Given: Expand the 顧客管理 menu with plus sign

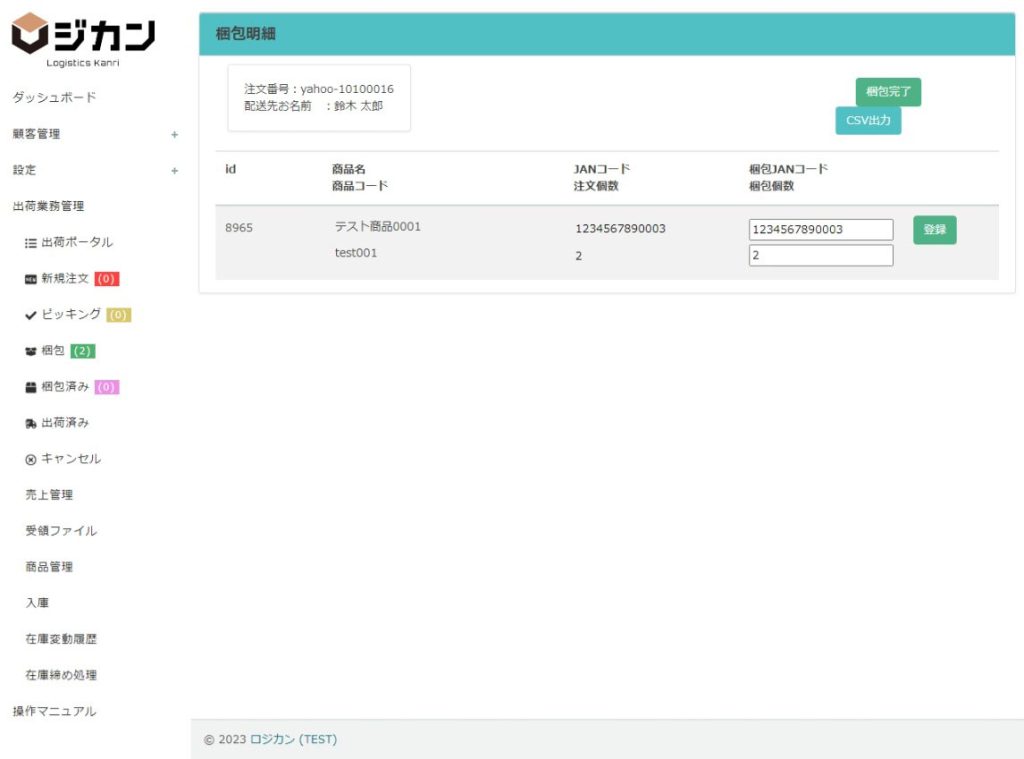Looking at the screenshot, I should tap(174, 134).
